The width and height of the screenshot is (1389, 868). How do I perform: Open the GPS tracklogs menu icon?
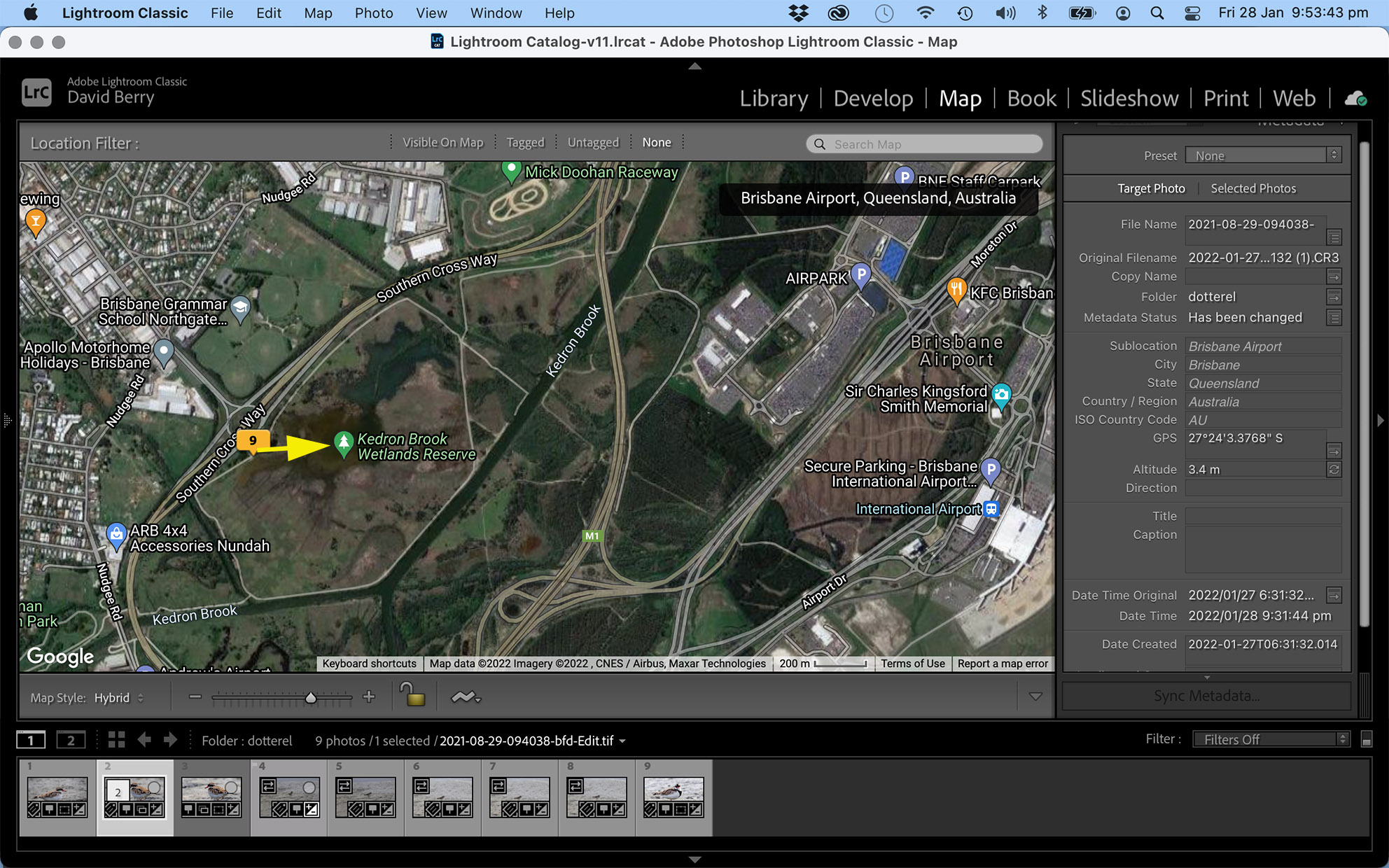tap(466, 697)
